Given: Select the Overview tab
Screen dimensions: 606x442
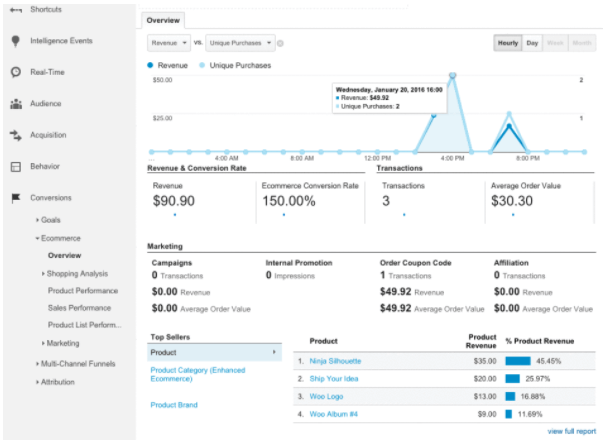Looking at the screenshot, I should 161,19.
